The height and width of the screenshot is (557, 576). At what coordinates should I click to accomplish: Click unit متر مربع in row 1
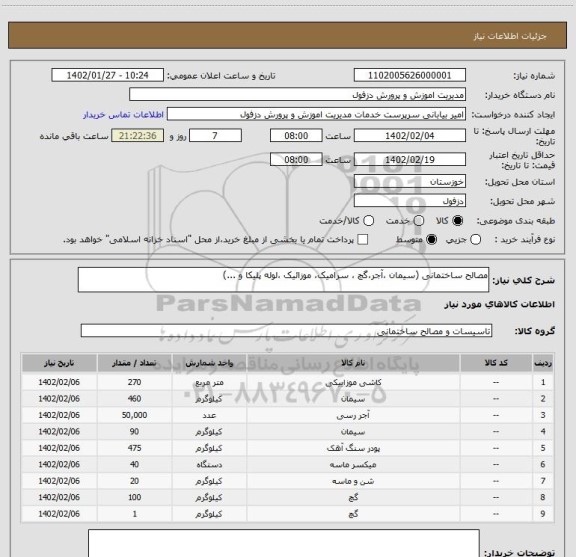click(209, 382)
